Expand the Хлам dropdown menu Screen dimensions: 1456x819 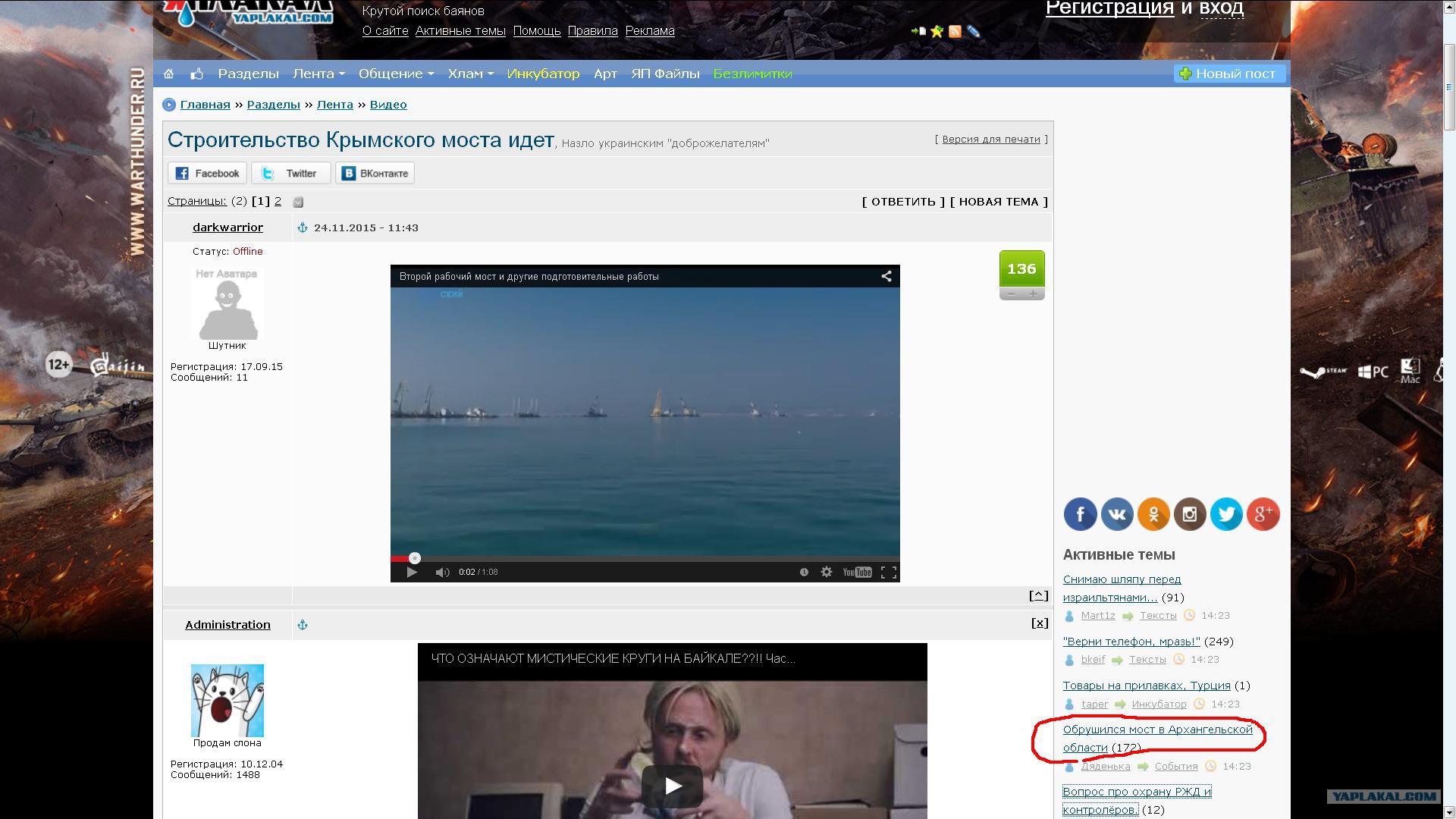pos(470,74)
